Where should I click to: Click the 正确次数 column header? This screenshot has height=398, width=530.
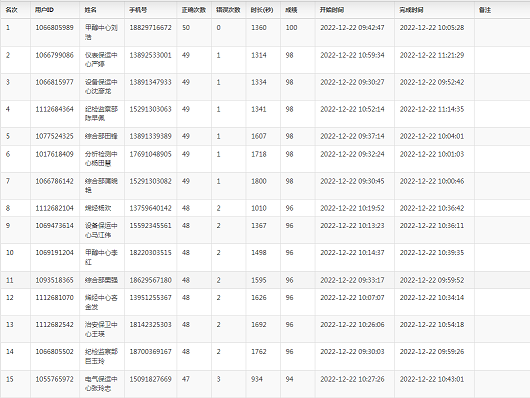pos(194,10)
